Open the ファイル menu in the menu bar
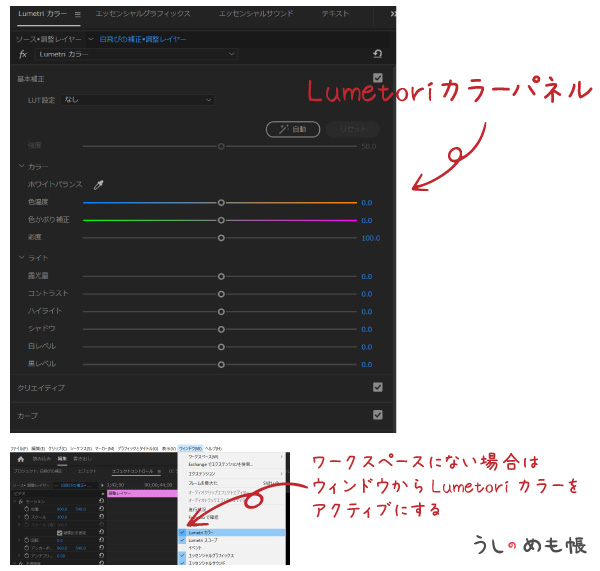600x571 pixels. 19,448
